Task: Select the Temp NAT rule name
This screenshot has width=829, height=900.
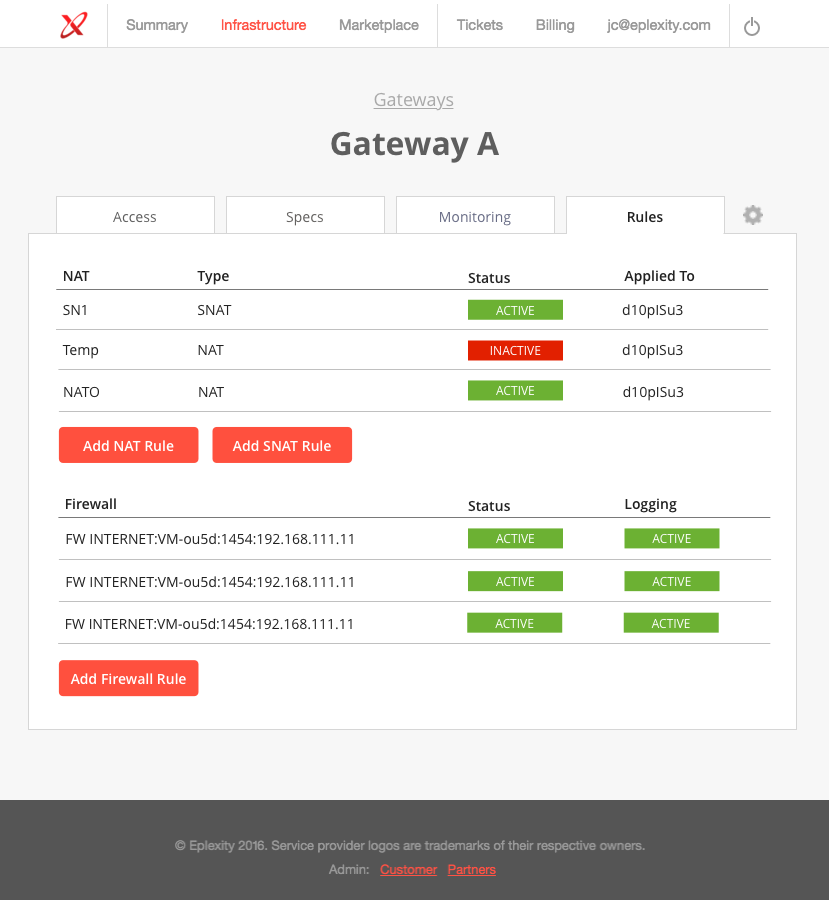Action: tap(80, 350)
